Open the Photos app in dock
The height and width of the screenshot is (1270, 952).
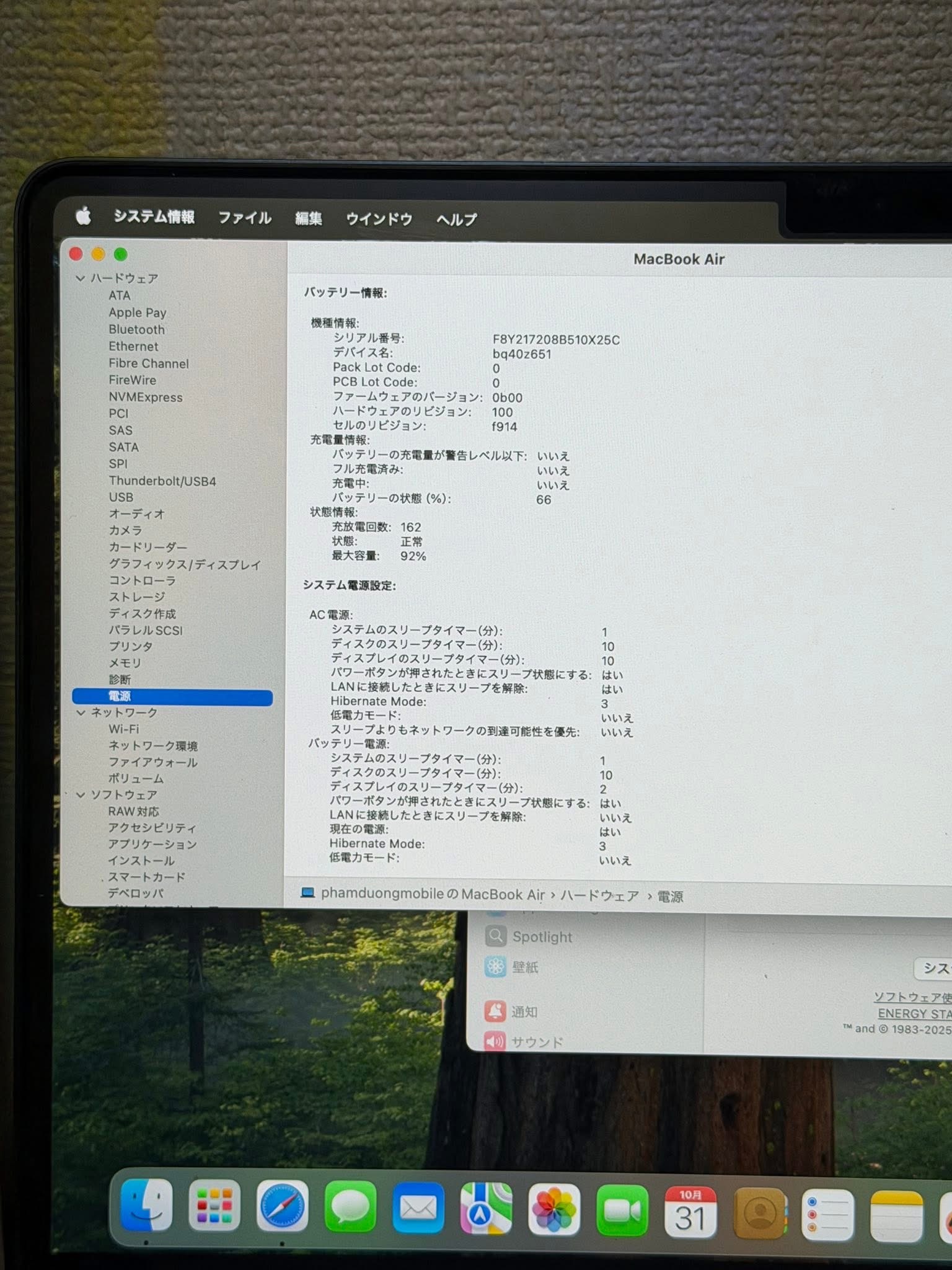(x=554, y=1209)
